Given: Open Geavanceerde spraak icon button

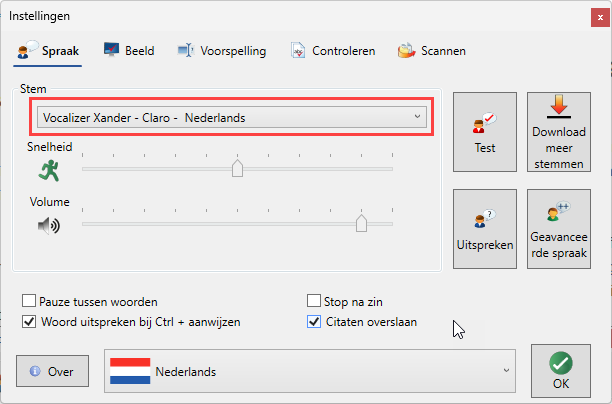Looking at the screenshot, I should point(559,229).
